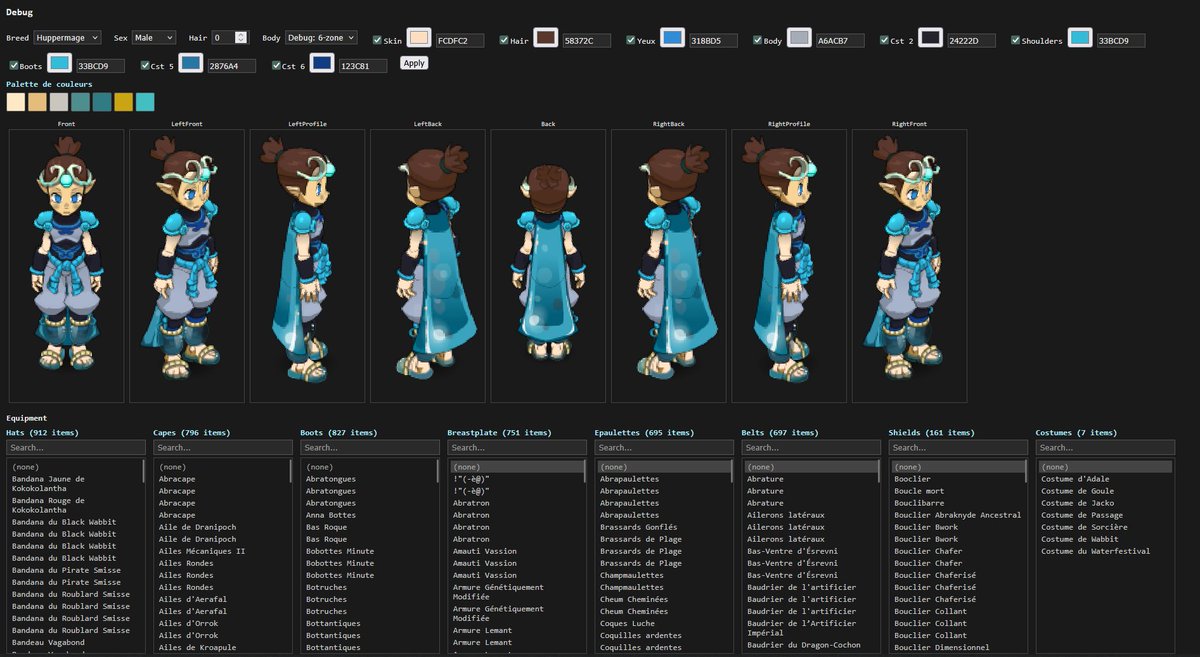Select Baudrier du Dragon-Cochon belt
Viewport: 1200px width, 657px height.
click(810, 645)
